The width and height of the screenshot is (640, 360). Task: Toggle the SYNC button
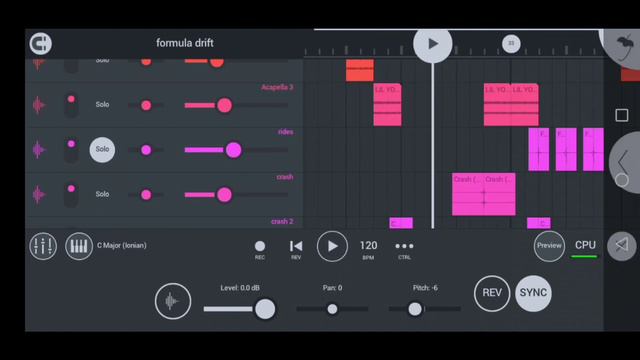533,293
